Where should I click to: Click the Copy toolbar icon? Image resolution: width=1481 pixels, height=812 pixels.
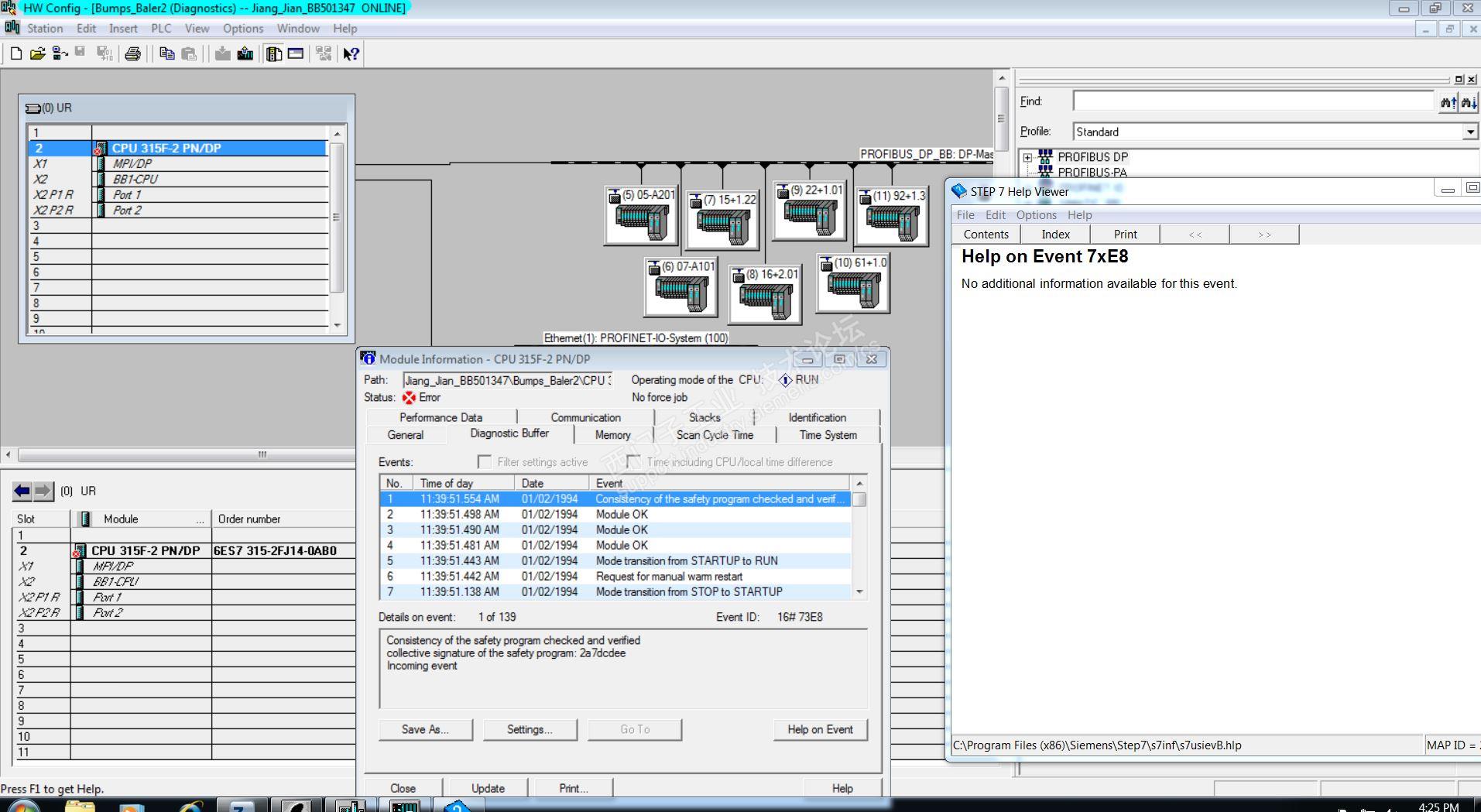pyautogui.click(x=166, y=54)
